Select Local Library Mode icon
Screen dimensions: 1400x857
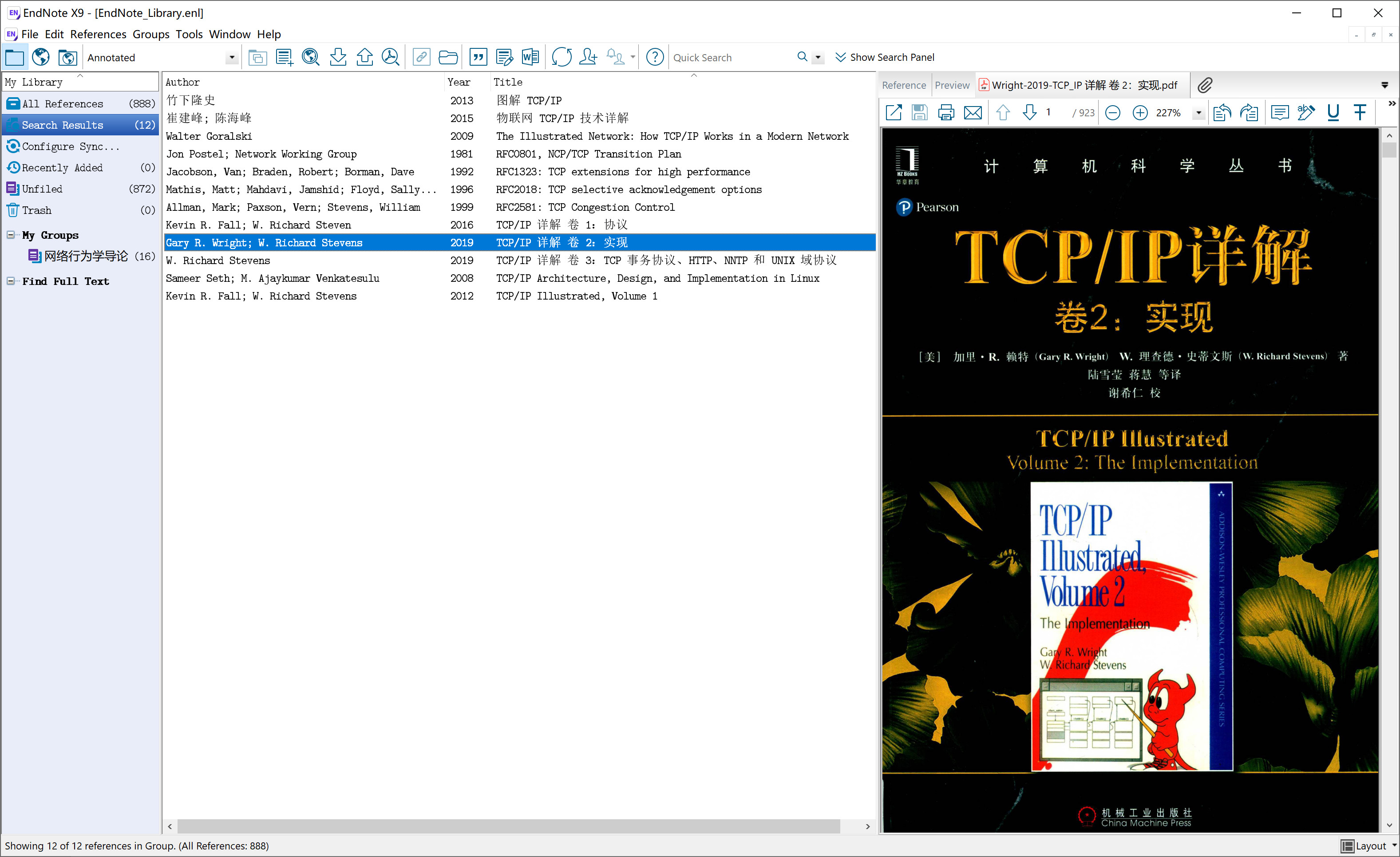click(x=14, y=57)
